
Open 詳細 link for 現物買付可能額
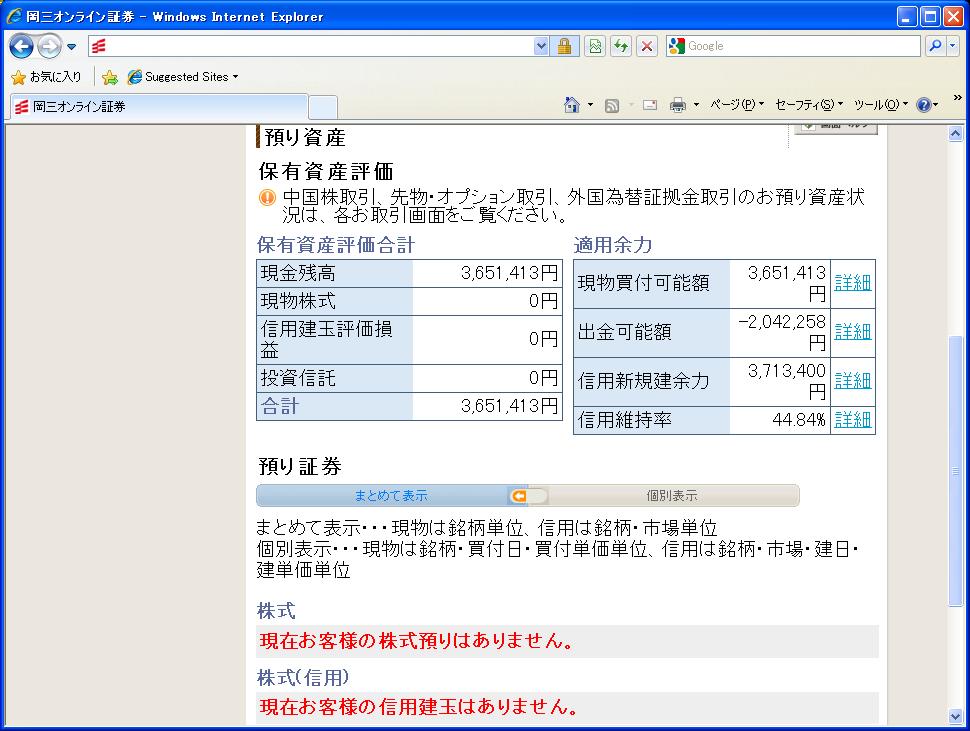852,283
